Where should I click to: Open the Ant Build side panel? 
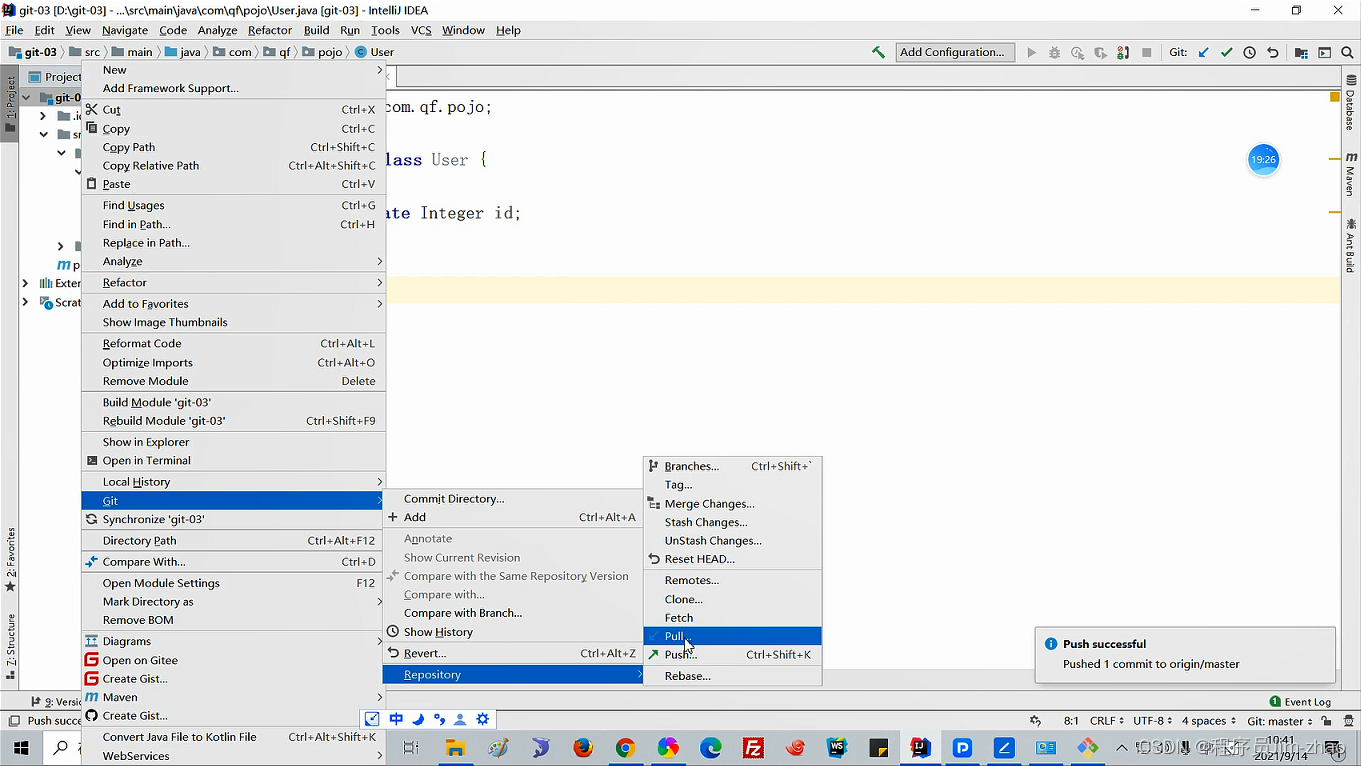point(1350,245)
